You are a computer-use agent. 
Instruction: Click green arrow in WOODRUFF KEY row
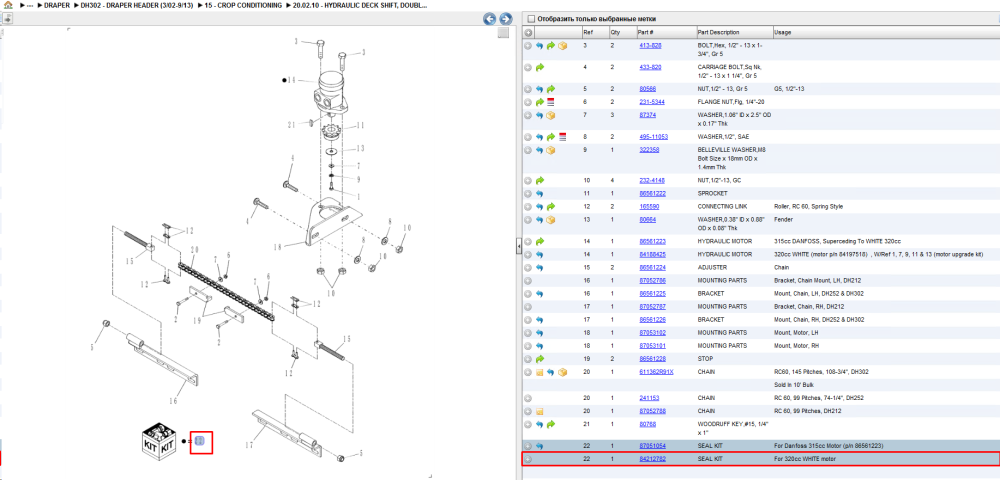click(x=551, y=424)
